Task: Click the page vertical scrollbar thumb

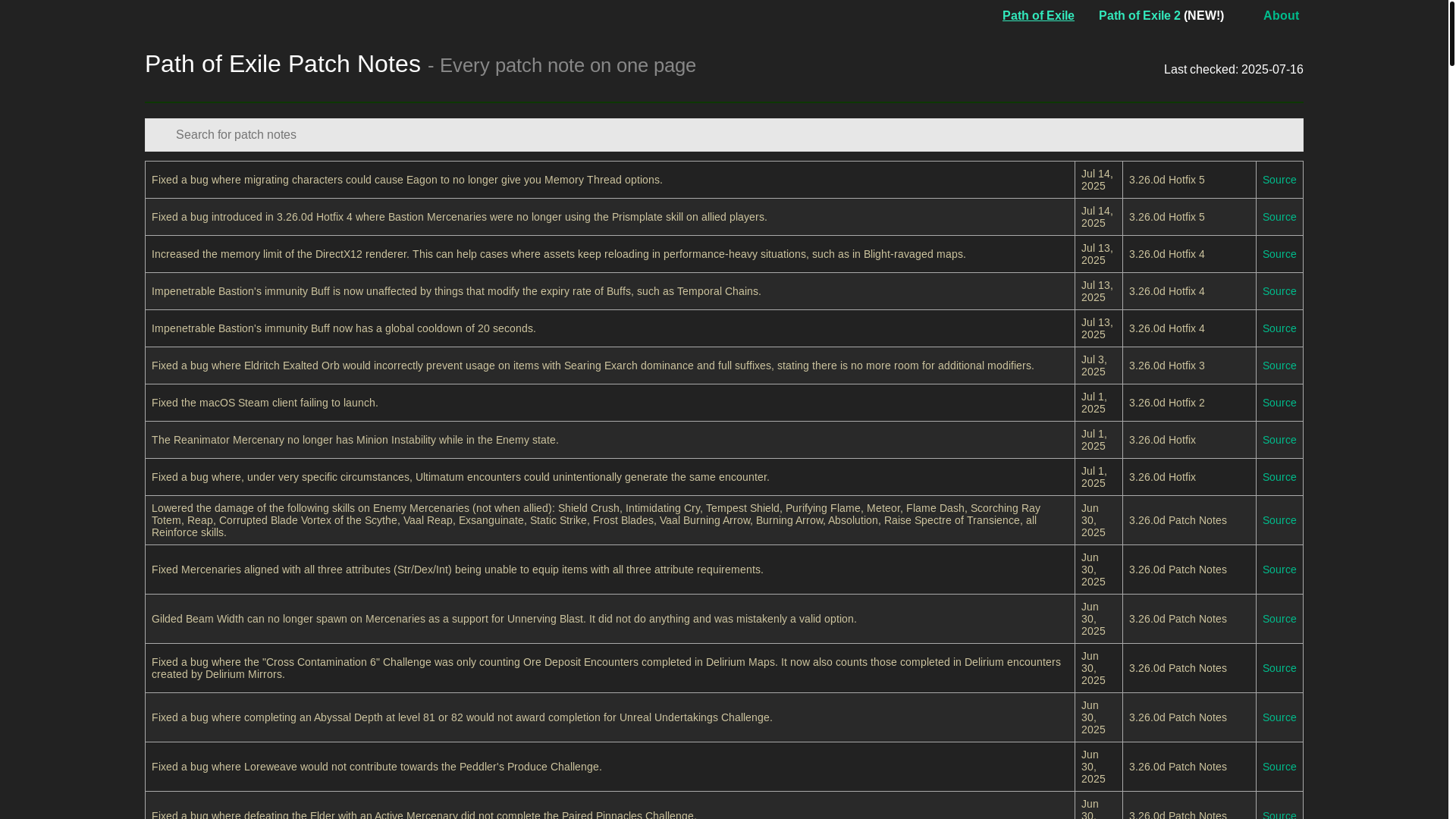Action: [x=1451, y=33]
